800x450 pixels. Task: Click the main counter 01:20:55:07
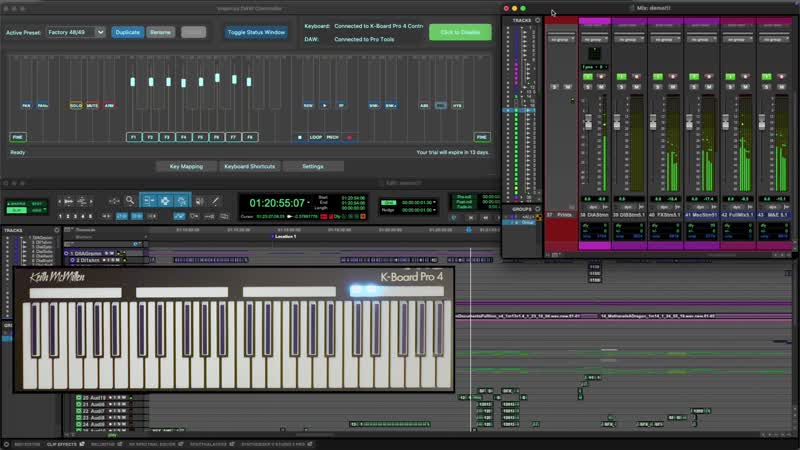coord(277,203)
